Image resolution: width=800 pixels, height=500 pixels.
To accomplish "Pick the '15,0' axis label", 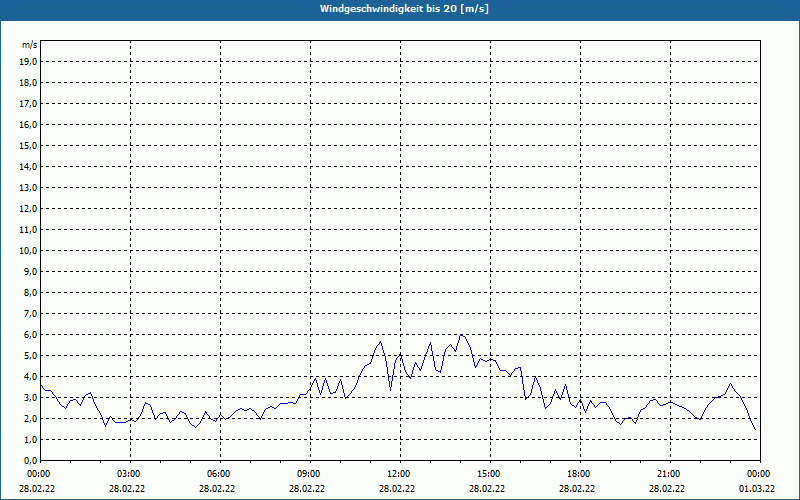I will tap(28, 145).
